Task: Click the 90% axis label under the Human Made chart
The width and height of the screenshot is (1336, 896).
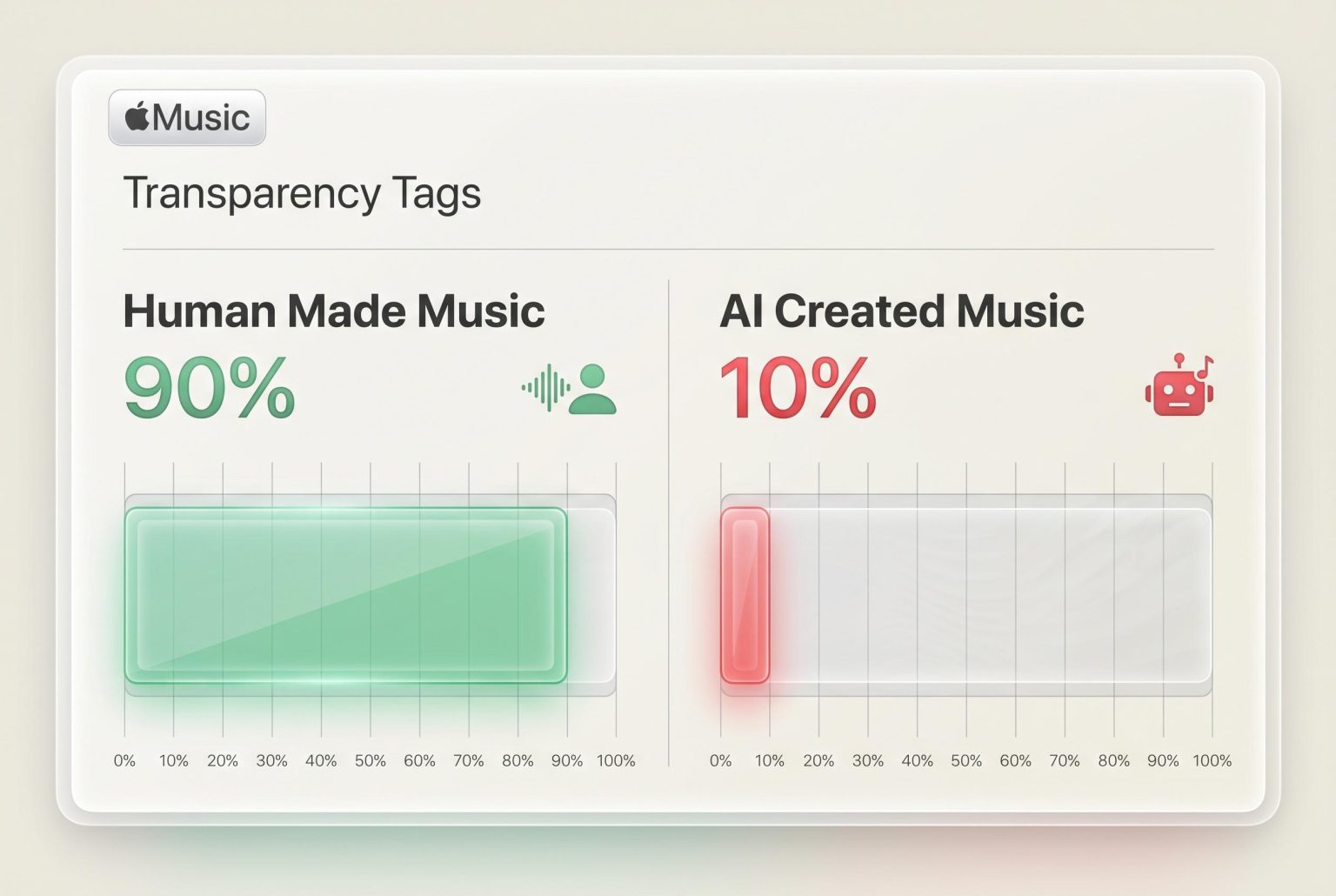Action: [x=567, y=761]
